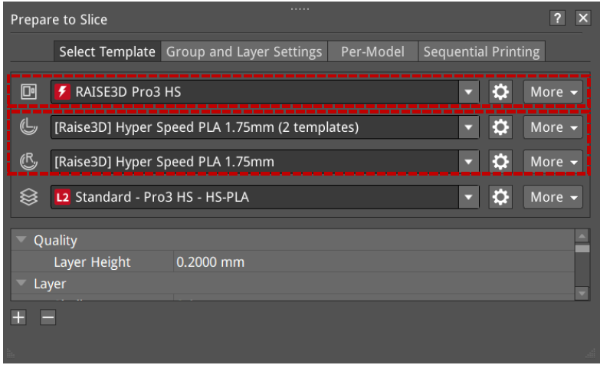The width and height of the screenshot is (600, 365).
Task: Open printer settings gear for RAISE3D Pro3 HS
Action: coord(501,92)
